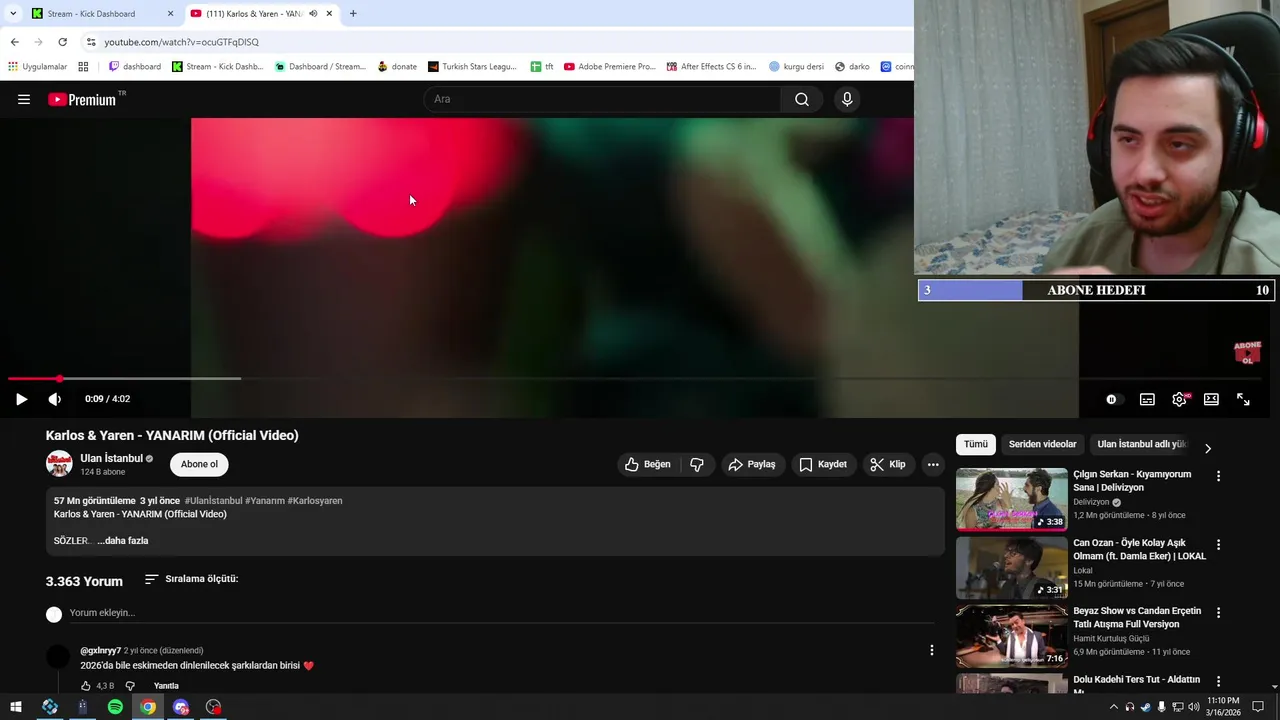Open Çılgın Serkan video thumbnail
This screenshot has width=1280, height=720.
1012,499
